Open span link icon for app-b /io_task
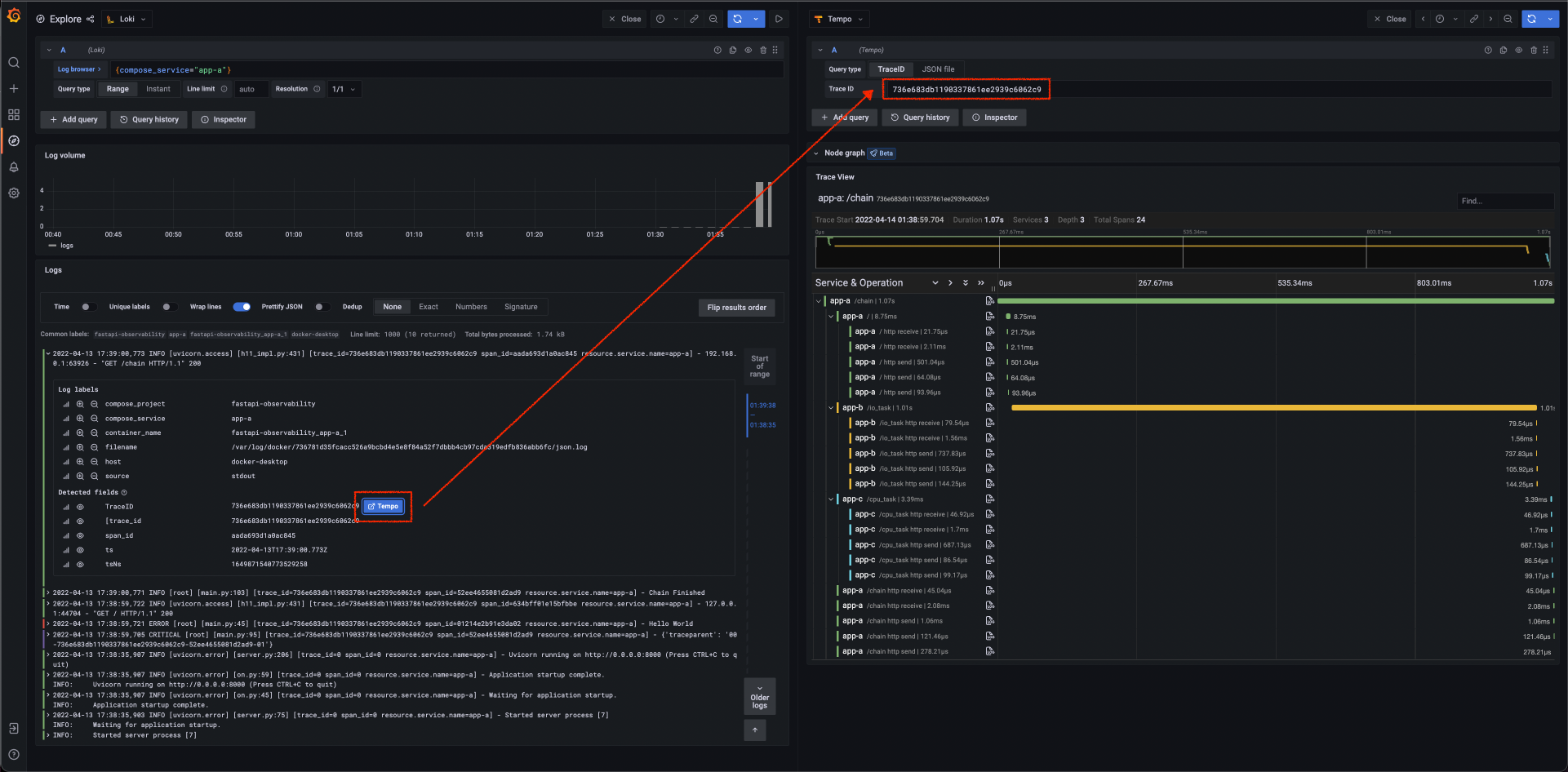Screen dimensions: 1568x772 click(x=989, y=407)
